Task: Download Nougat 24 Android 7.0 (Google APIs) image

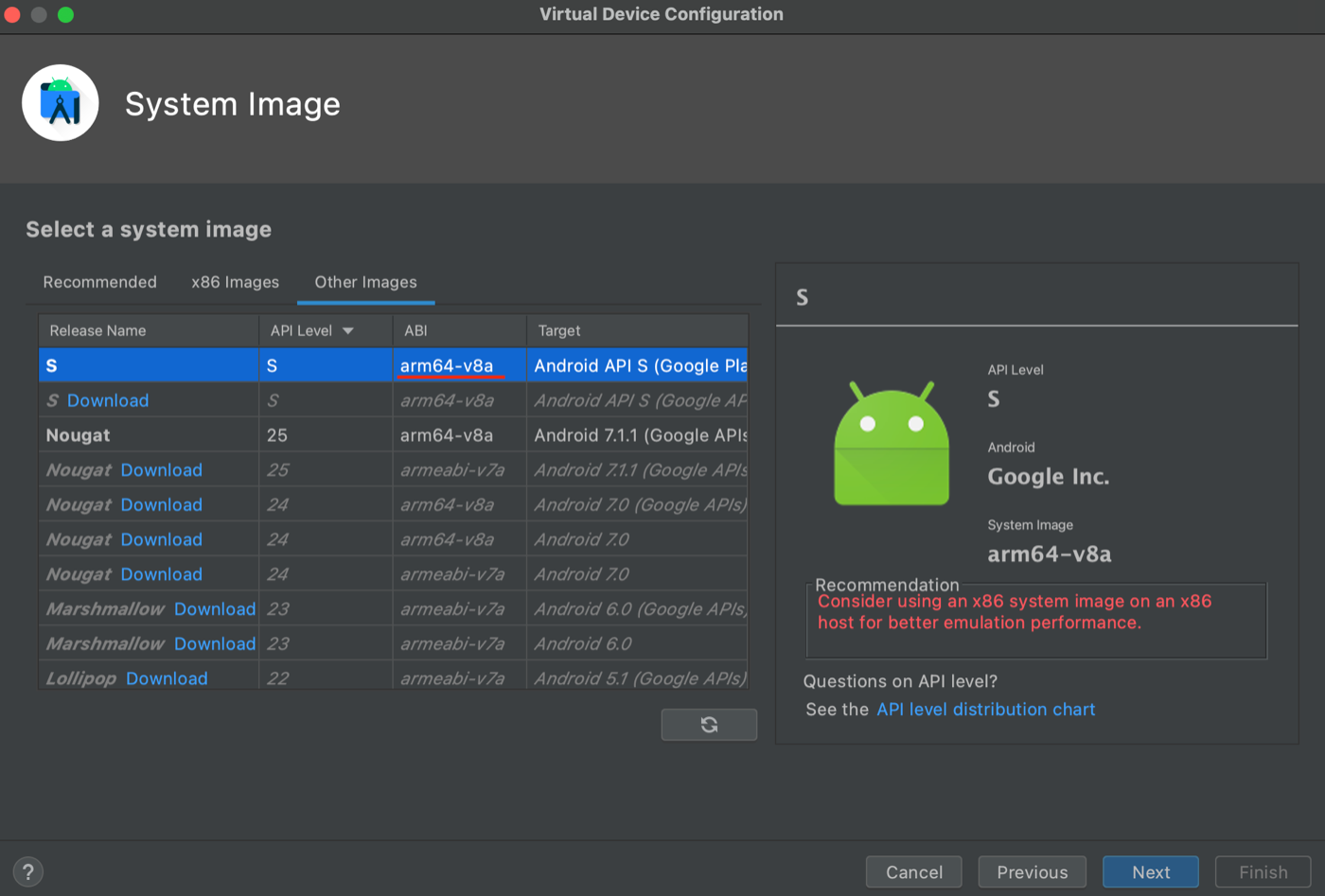Action: pyautogui.click(x=162, y=505)
